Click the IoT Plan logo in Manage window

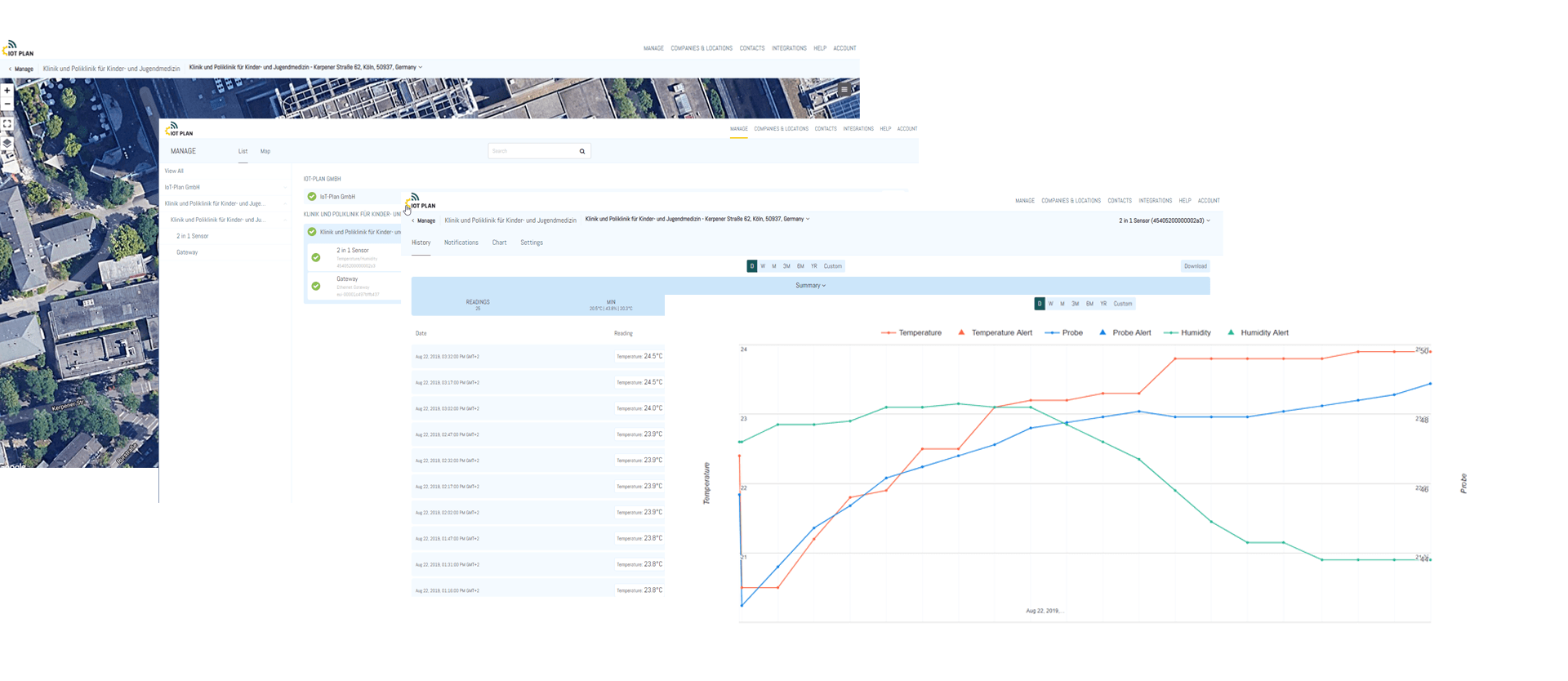pyautogui.click(x=179, y=129)
